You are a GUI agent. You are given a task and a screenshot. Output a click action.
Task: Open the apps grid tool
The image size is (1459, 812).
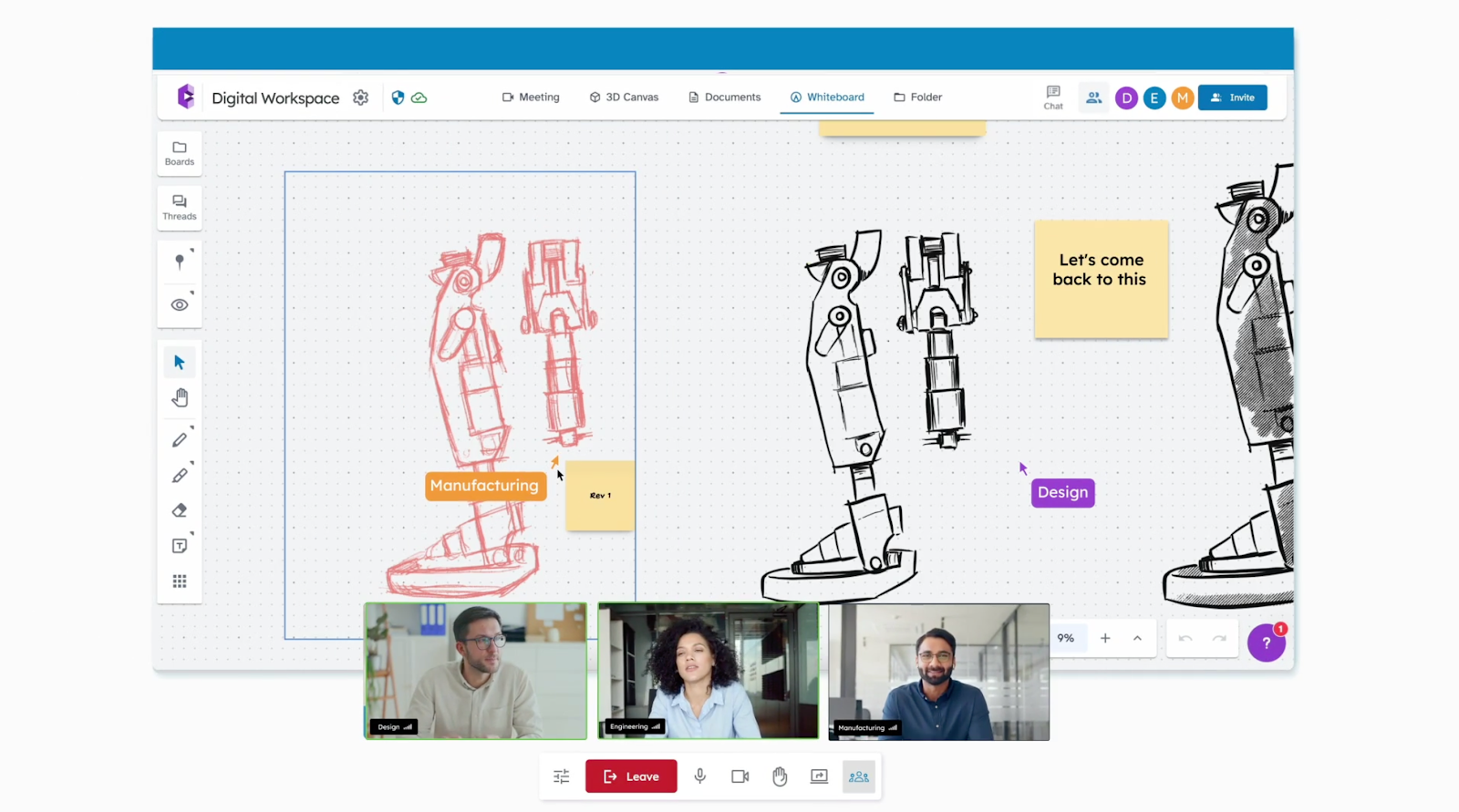(x=180, y=581)
